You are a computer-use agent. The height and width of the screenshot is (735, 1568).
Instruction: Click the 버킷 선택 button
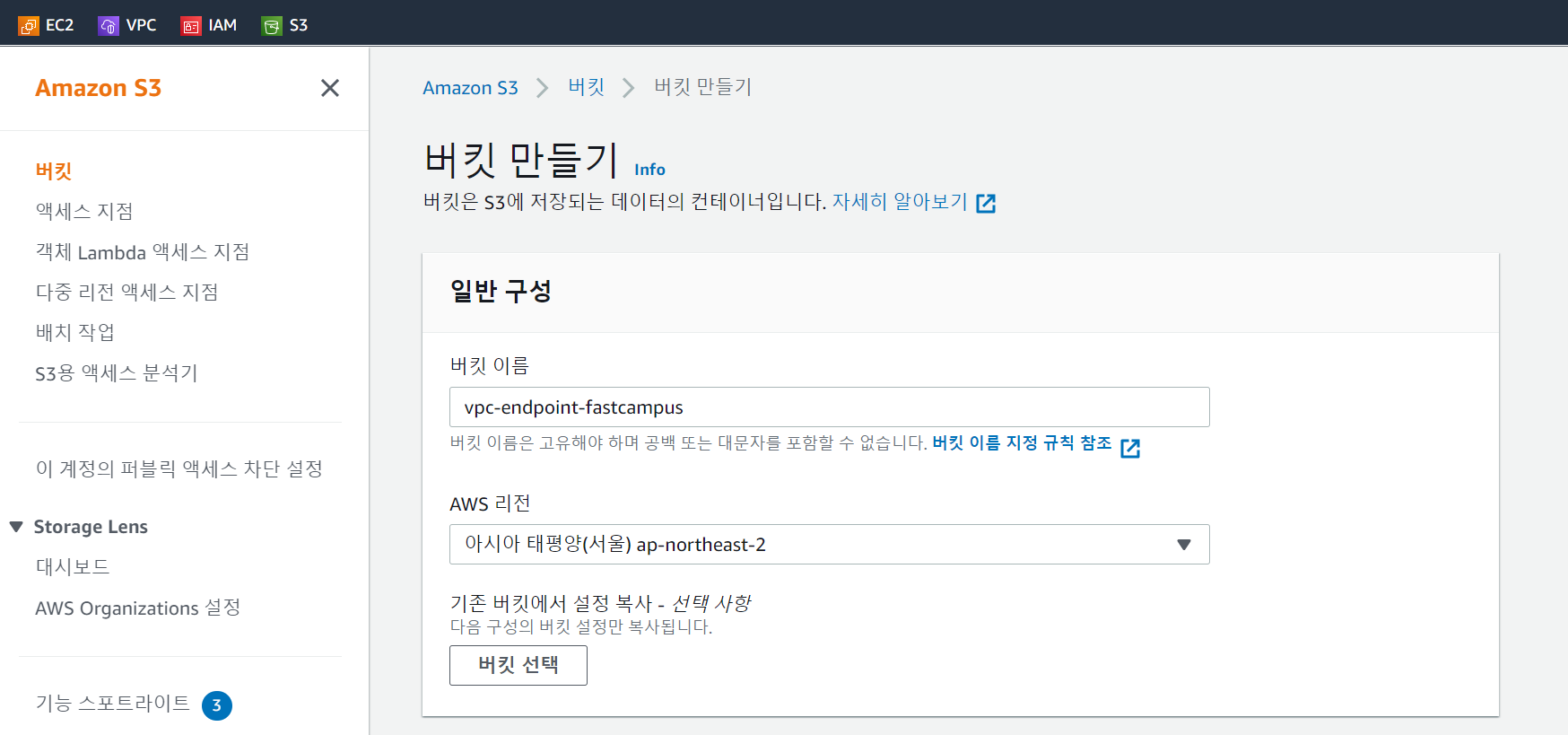[x=518, y=665]
